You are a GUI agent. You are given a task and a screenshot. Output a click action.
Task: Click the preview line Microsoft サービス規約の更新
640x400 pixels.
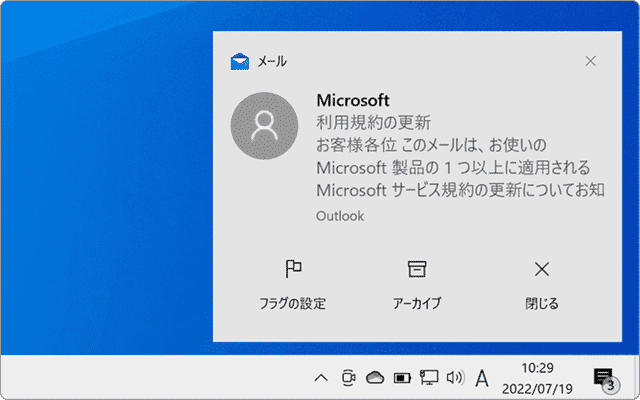tap(460, 190)
